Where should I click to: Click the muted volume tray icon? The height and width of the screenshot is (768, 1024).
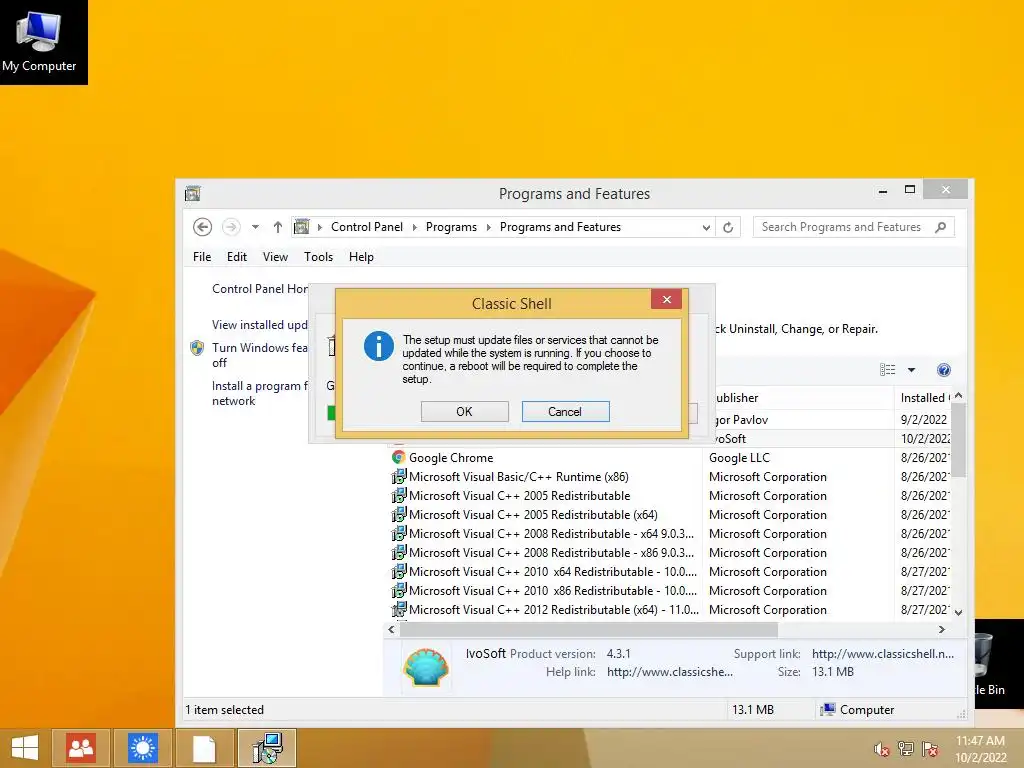tap(882, 749)
